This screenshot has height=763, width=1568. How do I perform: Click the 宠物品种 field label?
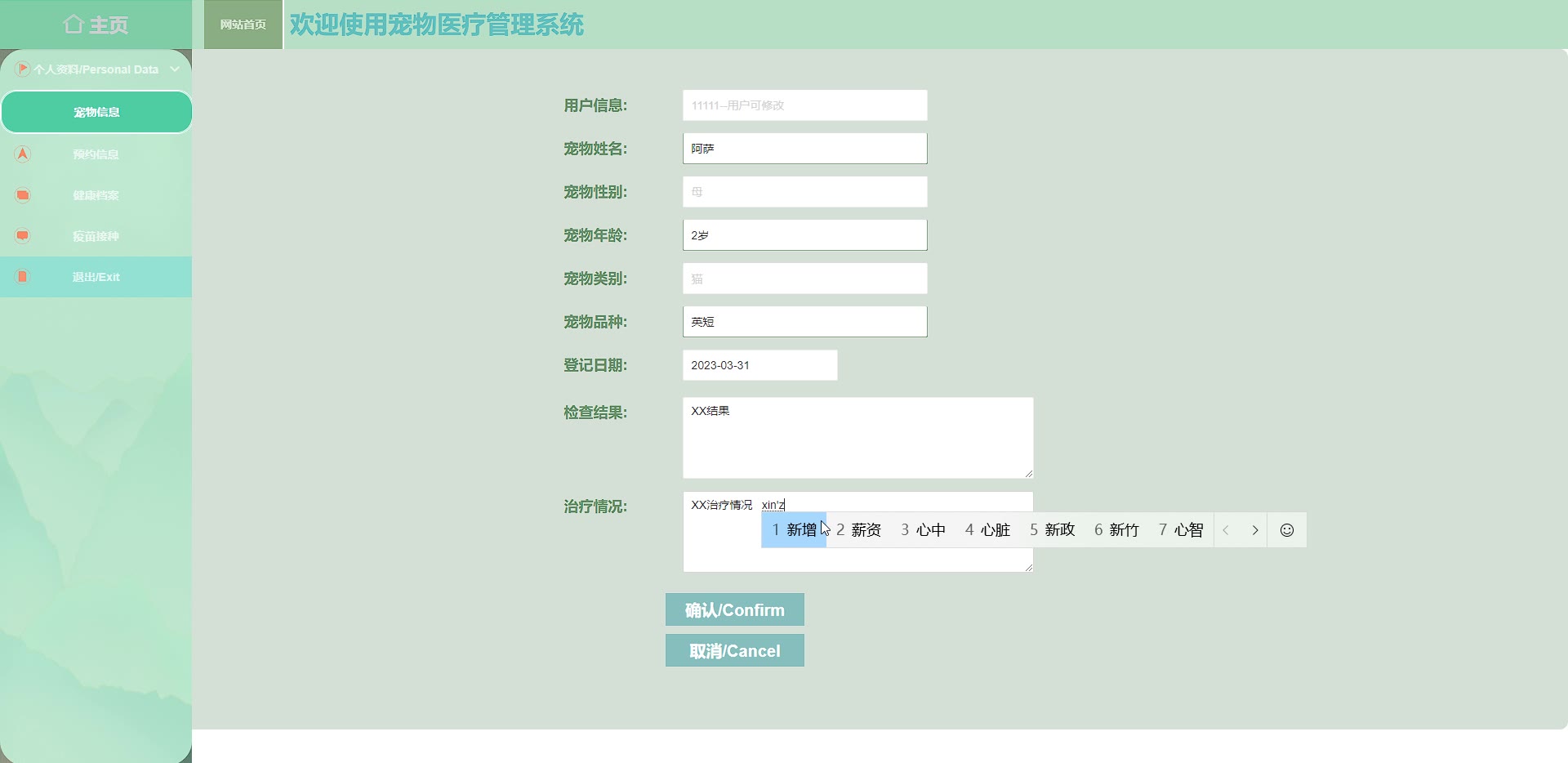(595, 322)
